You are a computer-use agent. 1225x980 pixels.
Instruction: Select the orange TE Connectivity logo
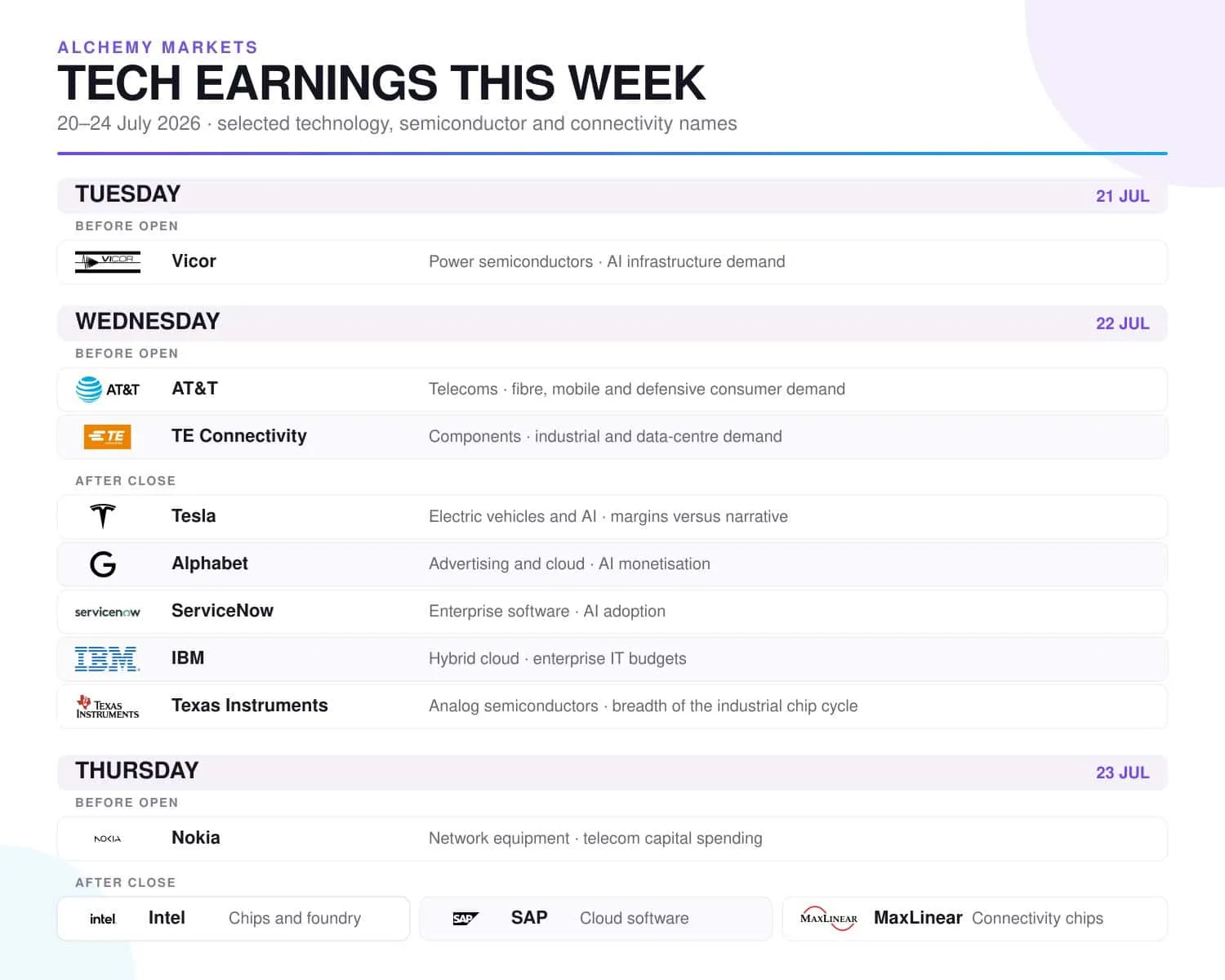[108, 437]
